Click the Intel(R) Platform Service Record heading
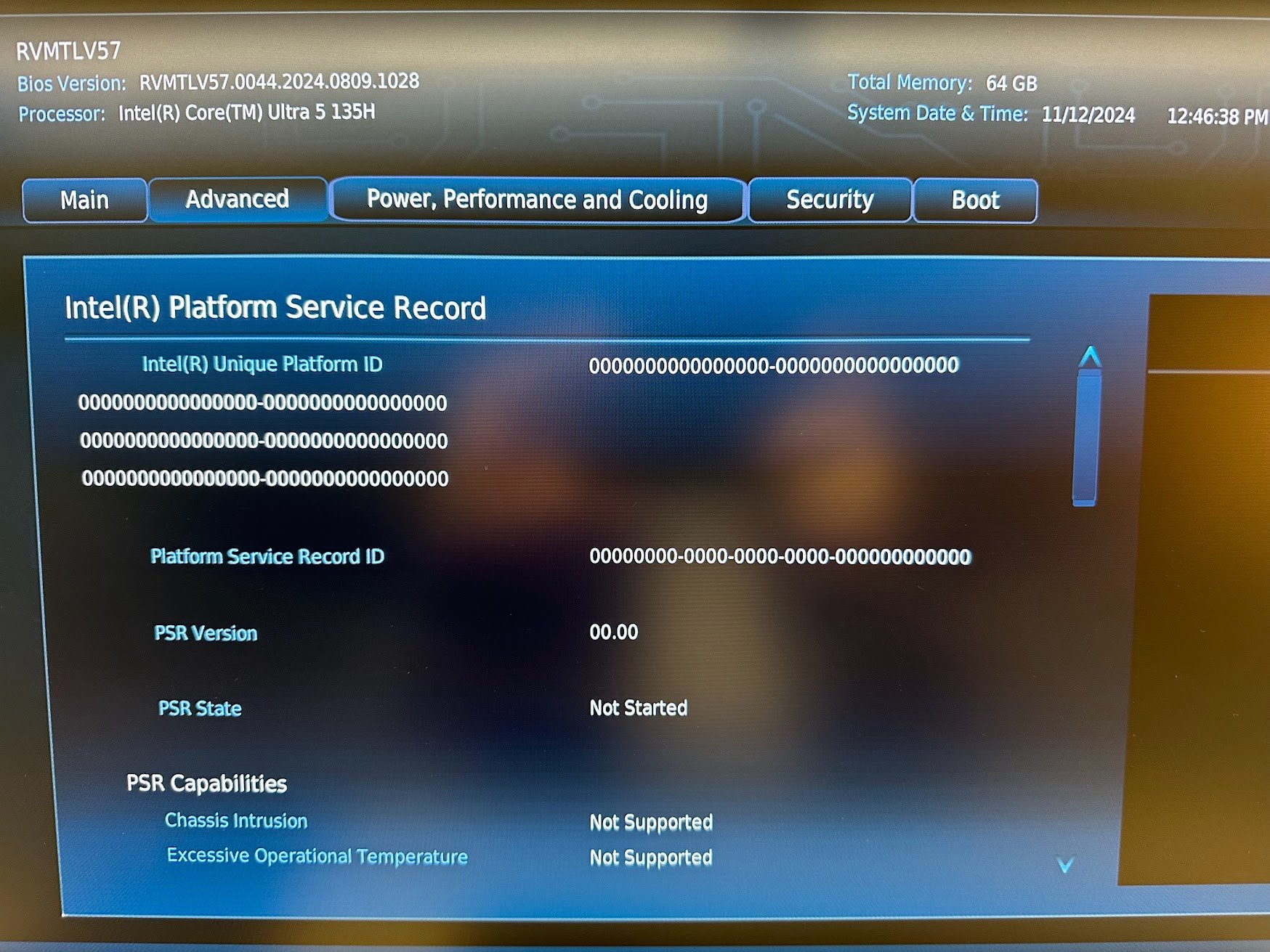1270x952 pixels. [275, 308]
